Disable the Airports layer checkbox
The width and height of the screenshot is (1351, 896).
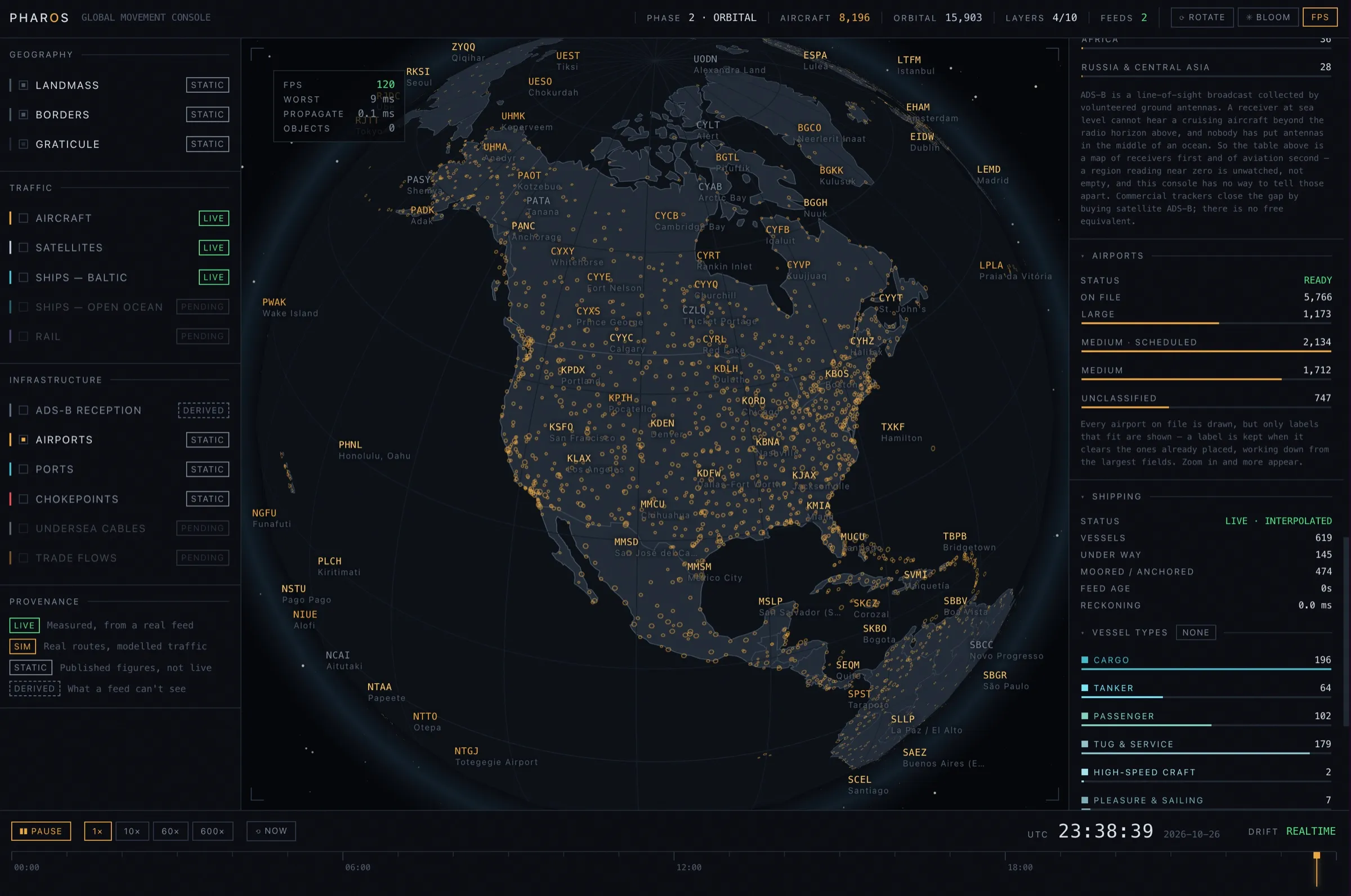click(24, 440)
